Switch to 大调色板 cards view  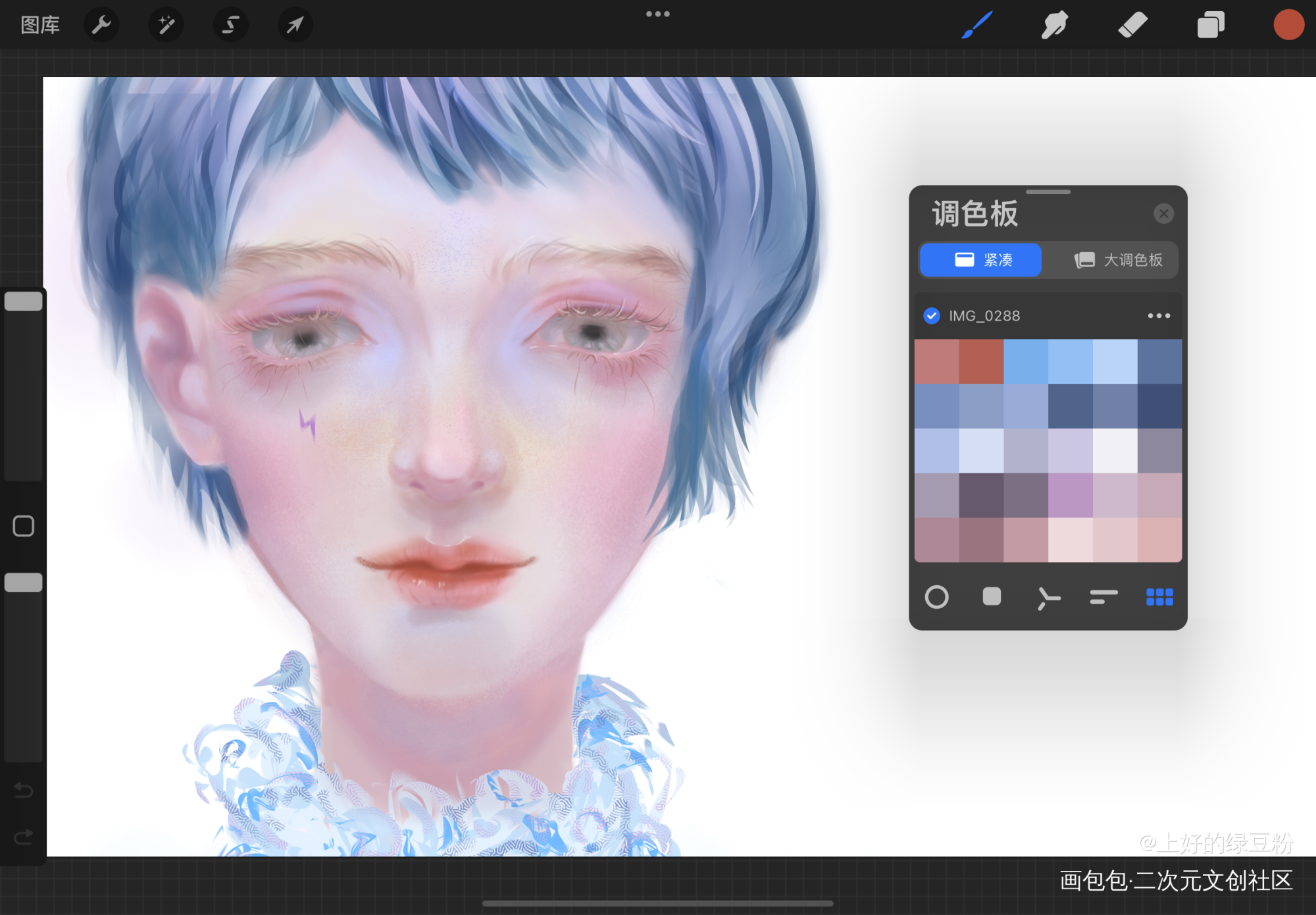[1118, 260]
